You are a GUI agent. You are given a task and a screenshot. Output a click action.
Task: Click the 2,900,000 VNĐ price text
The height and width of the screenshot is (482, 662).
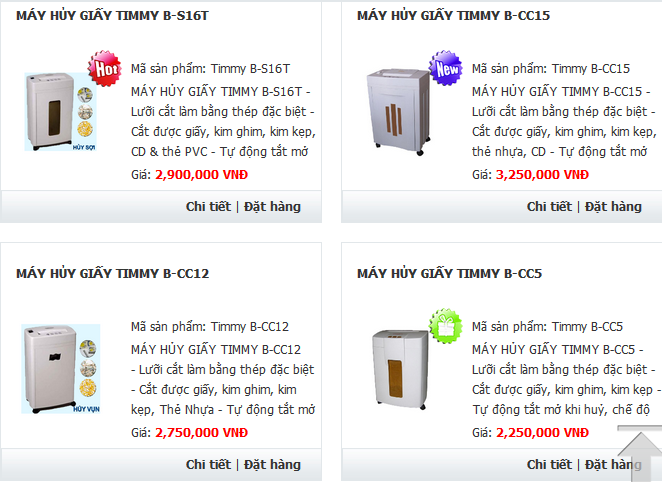202,174
